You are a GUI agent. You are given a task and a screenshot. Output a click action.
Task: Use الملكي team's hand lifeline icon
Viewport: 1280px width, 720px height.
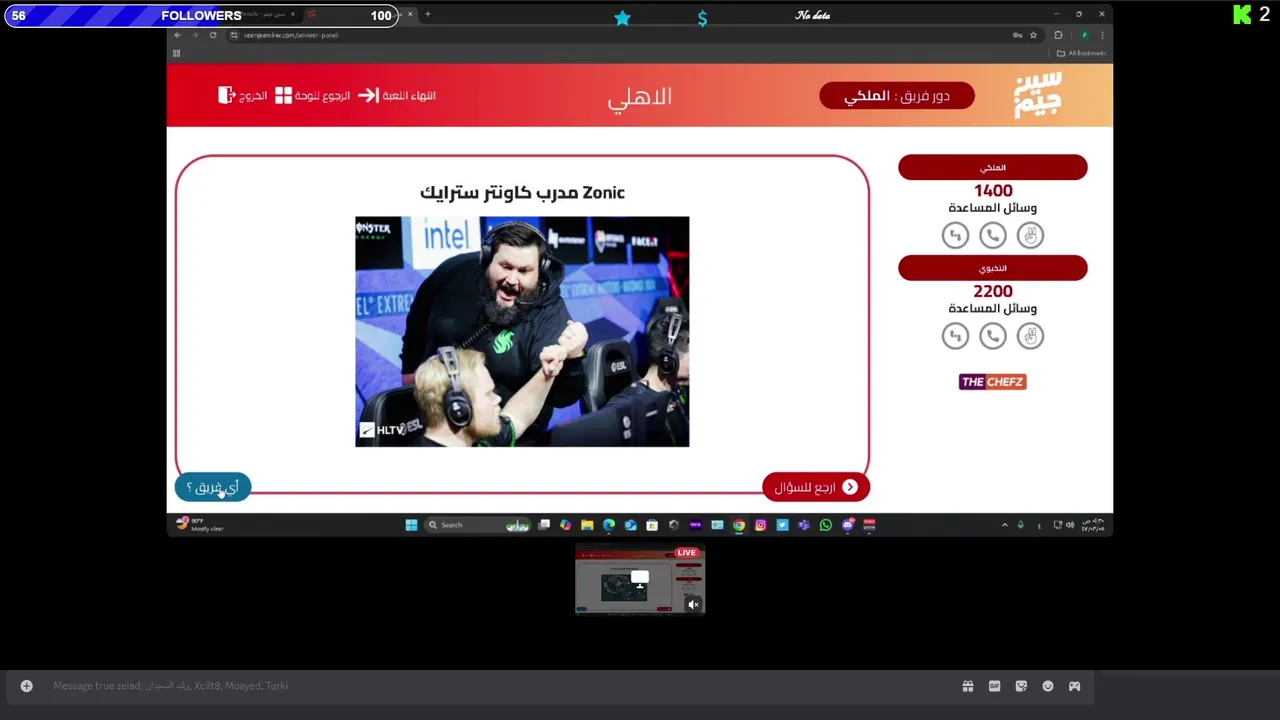point(1030,235)
